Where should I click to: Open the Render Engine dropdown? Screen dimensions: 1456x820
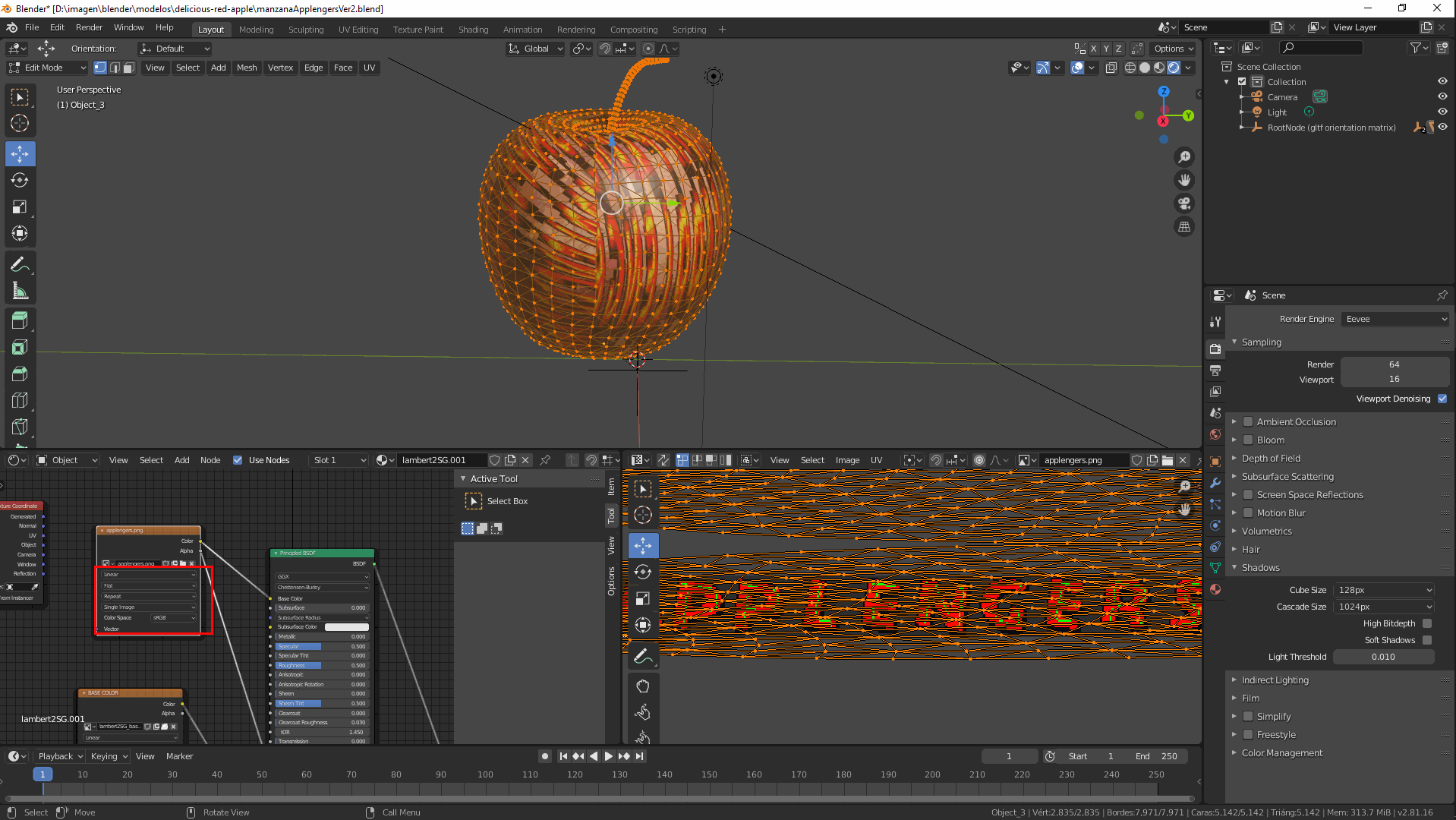coord(1395,319)
